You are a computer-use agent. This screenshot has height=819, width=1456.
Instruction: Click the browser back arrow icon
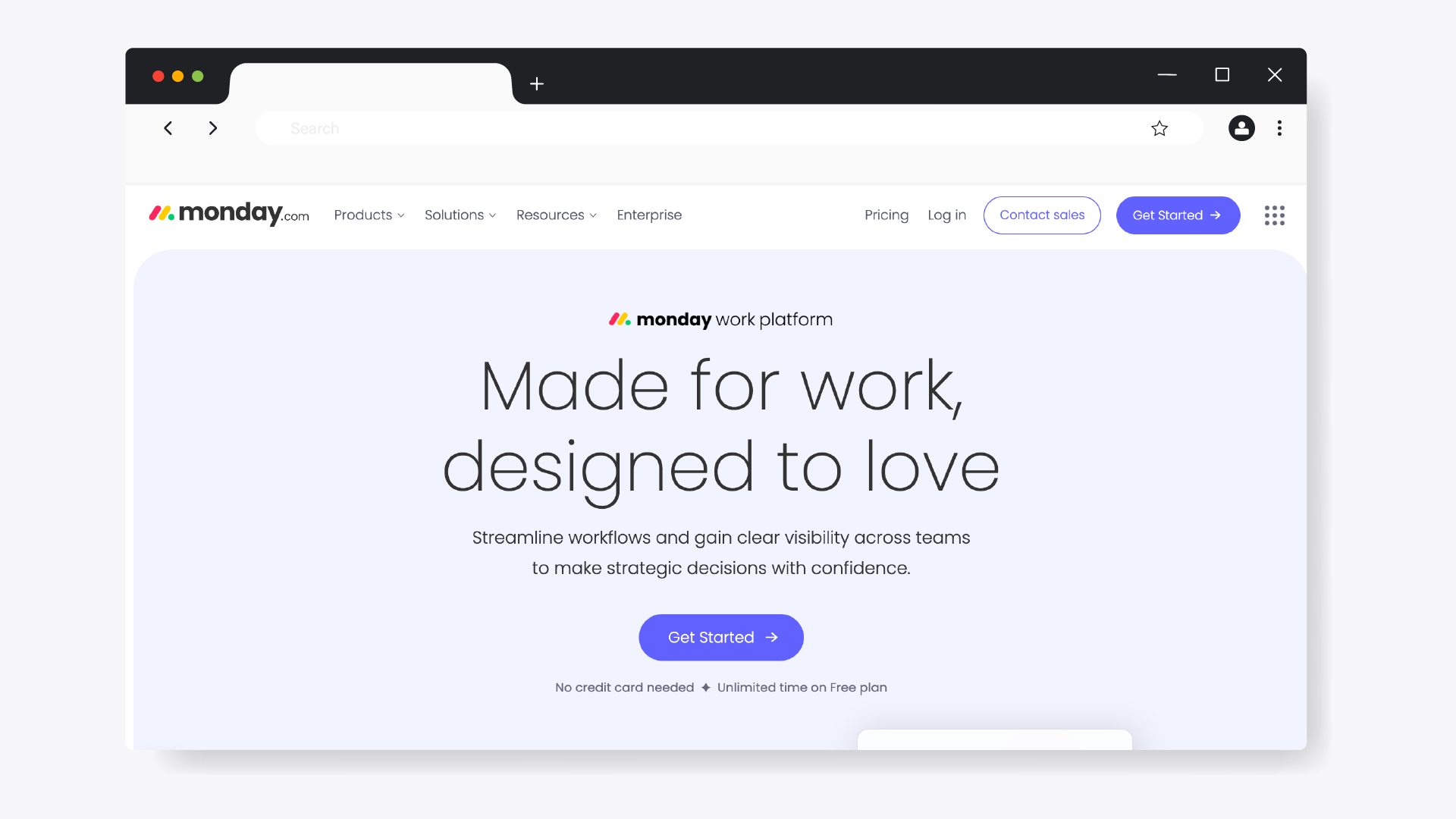click(x=167, y=128)
